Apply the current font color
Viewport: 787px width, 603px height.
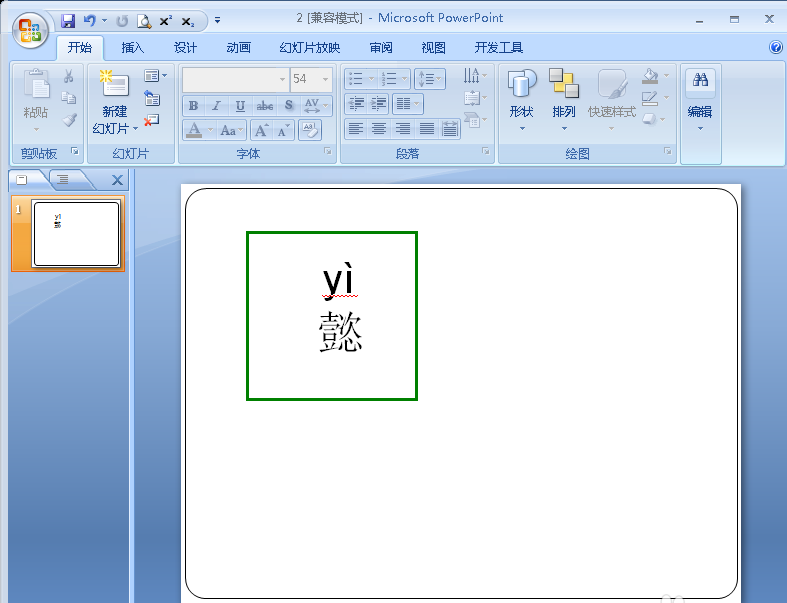194,131
